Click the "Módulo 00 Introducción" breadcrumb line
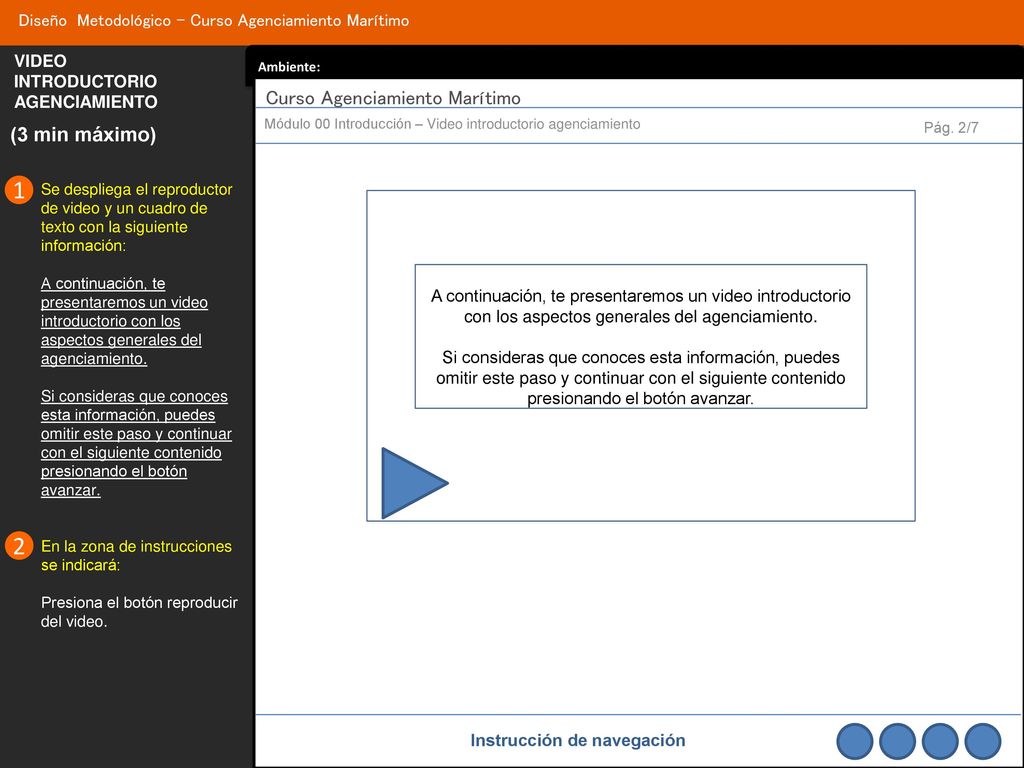 click(x=452, y=124)
